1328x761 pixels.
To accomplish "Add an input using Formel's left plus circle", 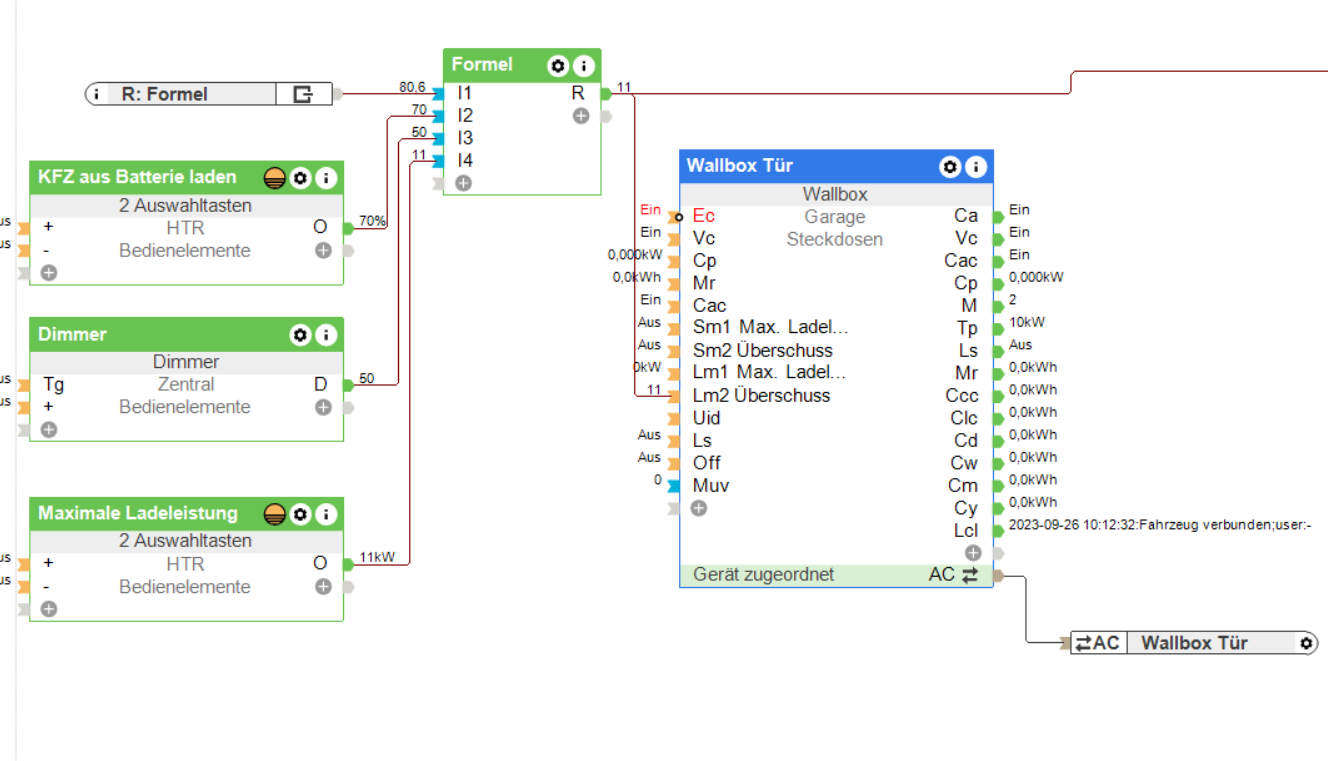I will pos(462,183).
